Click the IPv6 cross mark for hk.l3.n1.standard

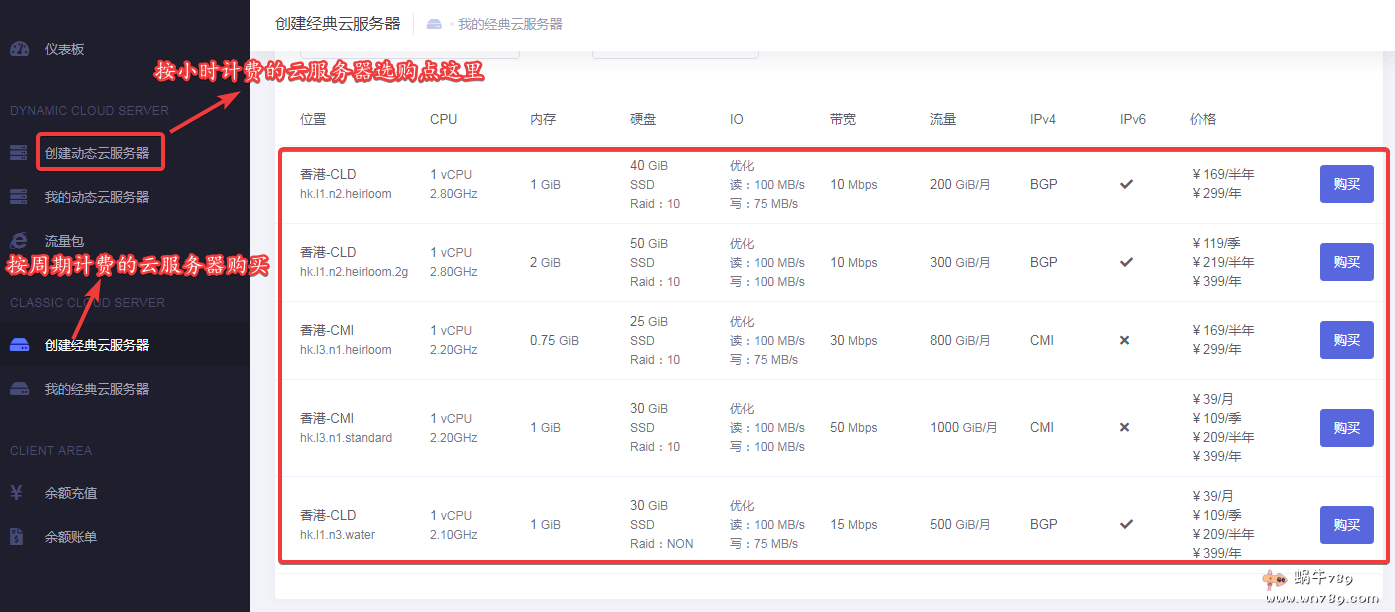(x=1124, y=427)
